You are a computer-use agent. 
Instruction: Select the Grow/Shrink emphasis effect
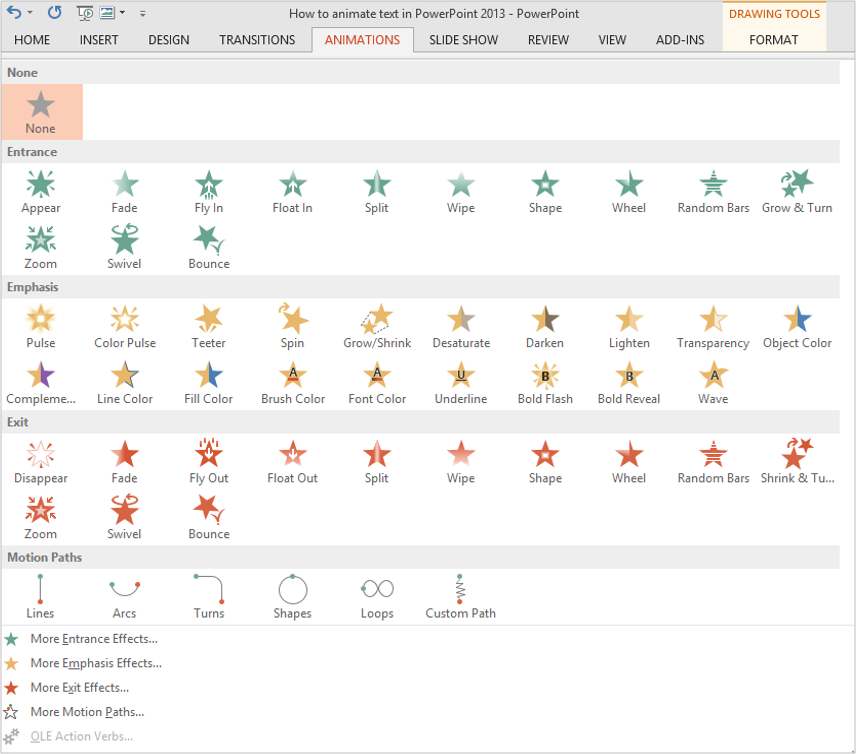(x=377, y=327)
